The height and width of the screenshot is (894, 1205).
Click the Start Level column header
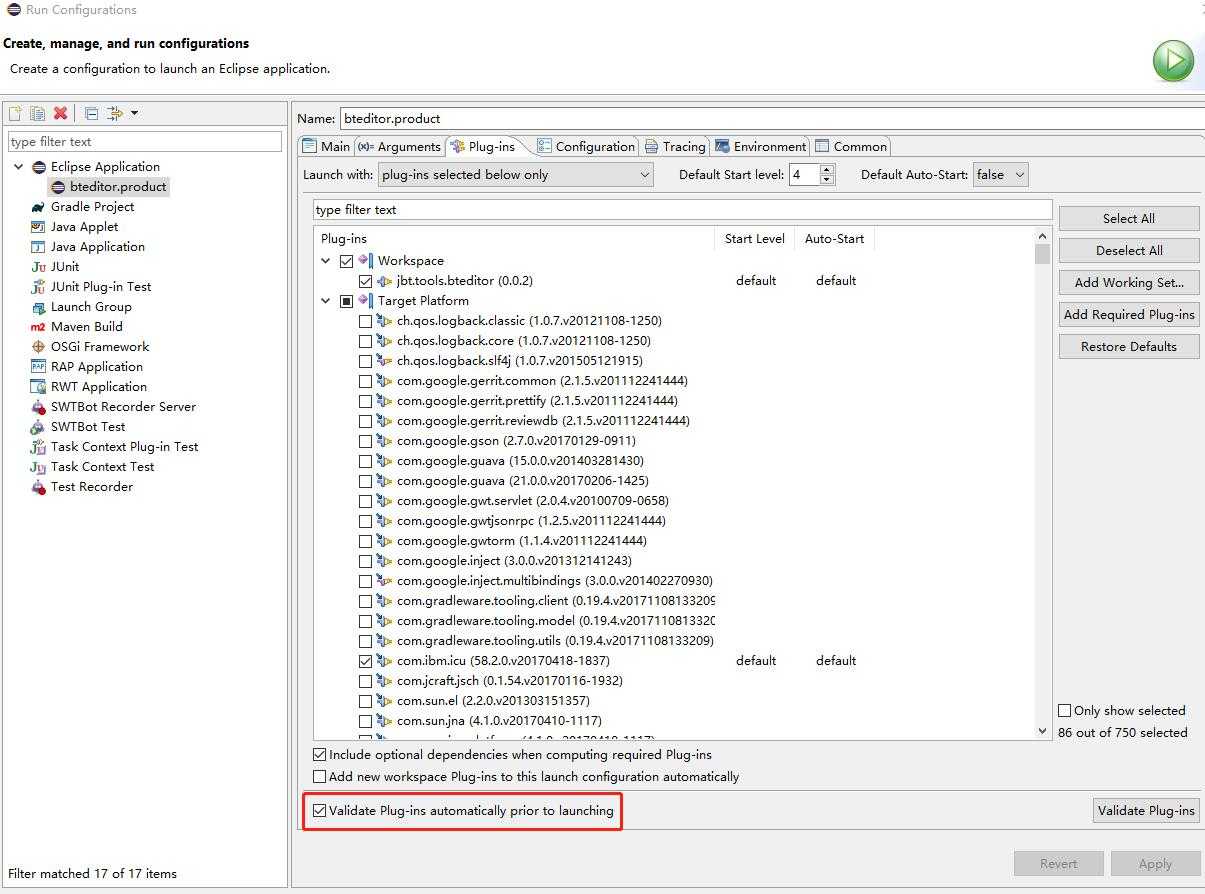click(x=755, y=239)
